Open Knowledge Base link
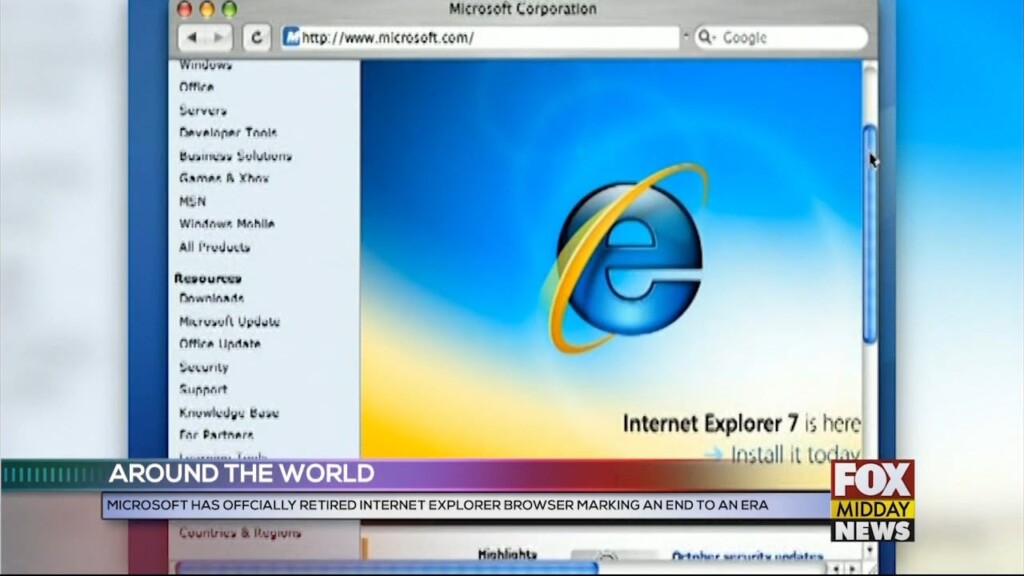The width and height of the screenshot is (1024, 576). tap(229, 413)
